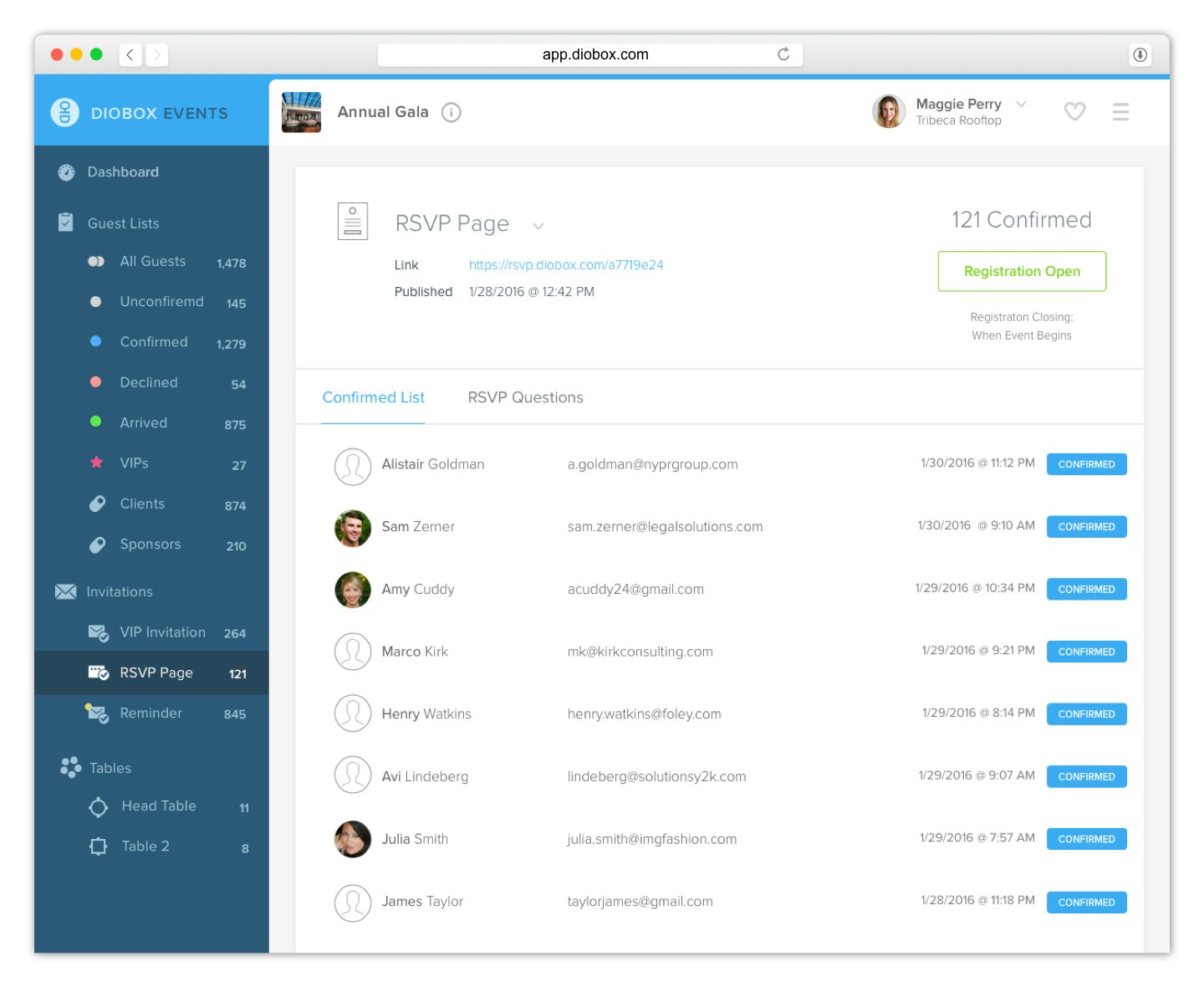Open the hamburger menu icon

tap(1121, 112)
